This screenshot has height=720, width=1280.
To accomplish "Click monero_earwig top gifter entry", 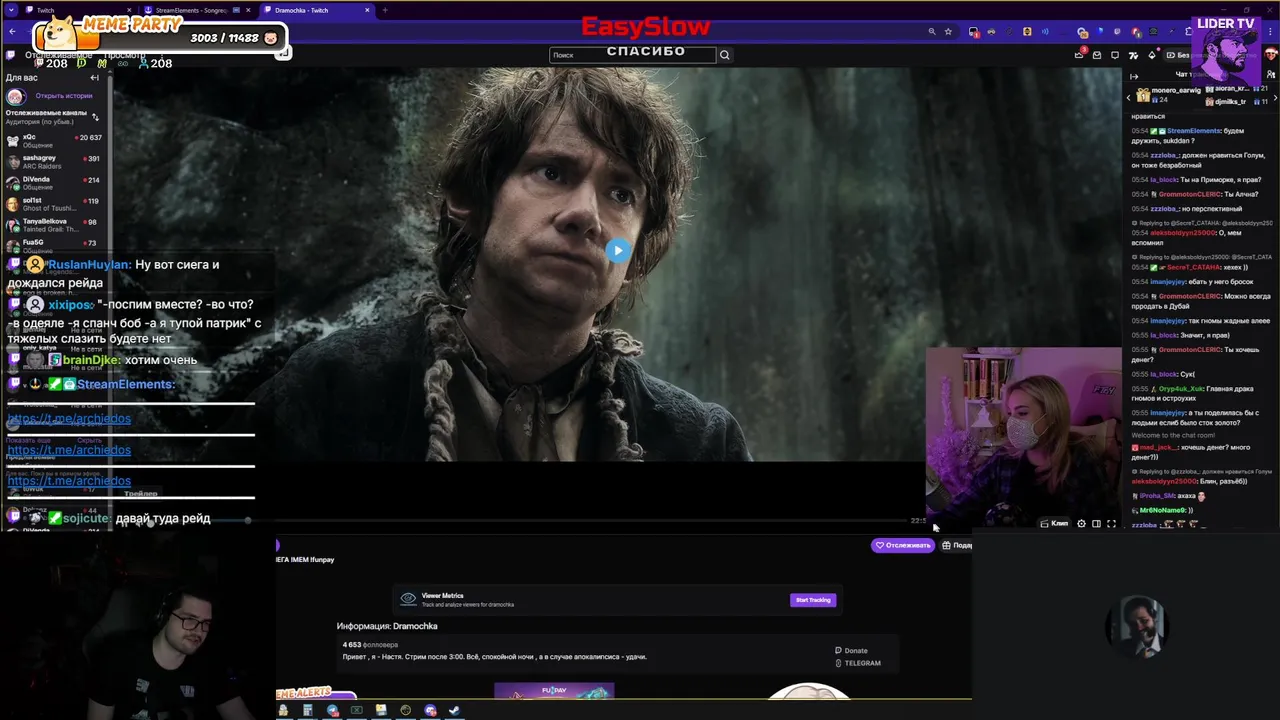I will tap(1168, 95).
